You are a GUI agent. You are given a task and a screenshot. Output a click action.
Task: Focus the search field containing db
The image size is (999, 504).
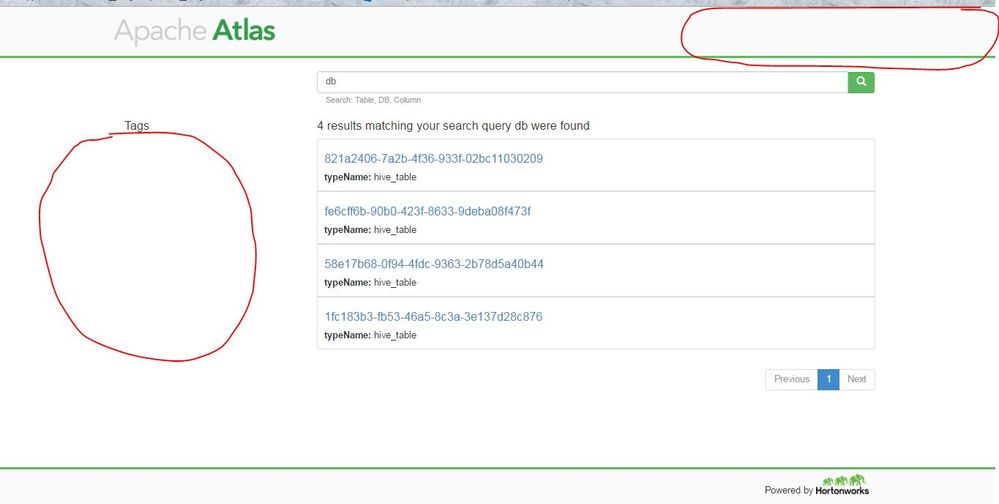coord(582,82)
